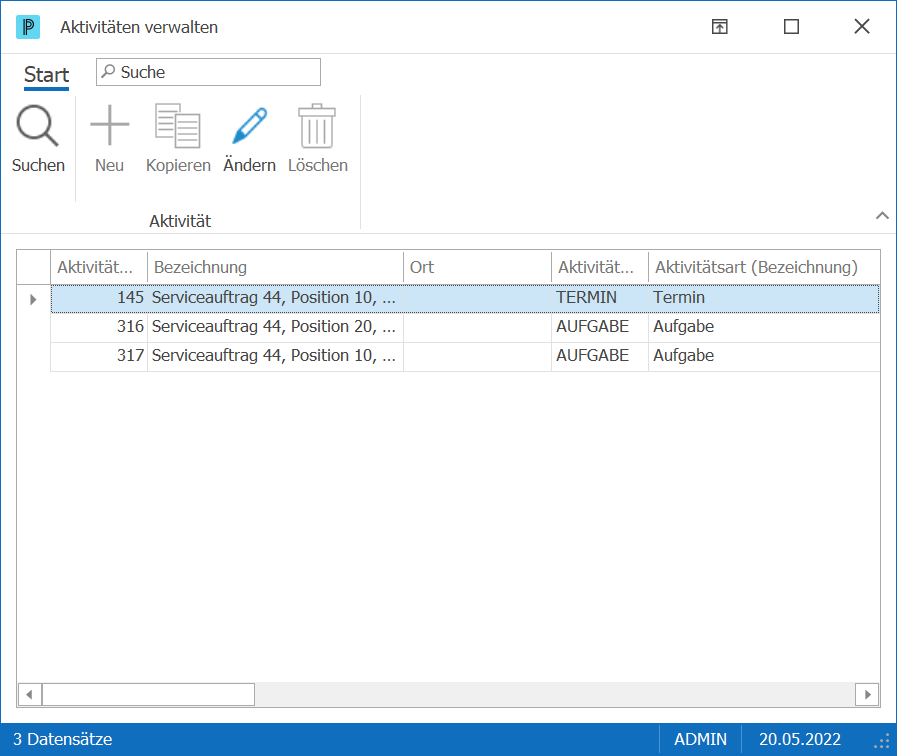Image resolution: width=897 pixels, height=756 pixels.
Task: Click the date 20.05.2022 in status bar
Action: pyautogui.click(x=800, y=739)
